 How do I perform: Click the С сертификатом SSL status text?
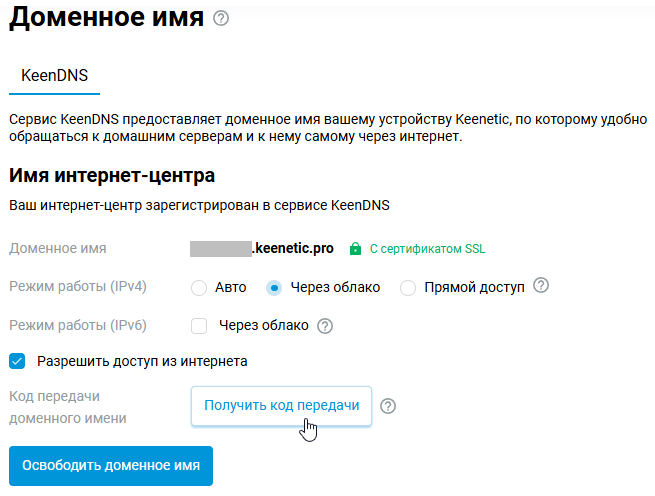[x=428, y=249]
